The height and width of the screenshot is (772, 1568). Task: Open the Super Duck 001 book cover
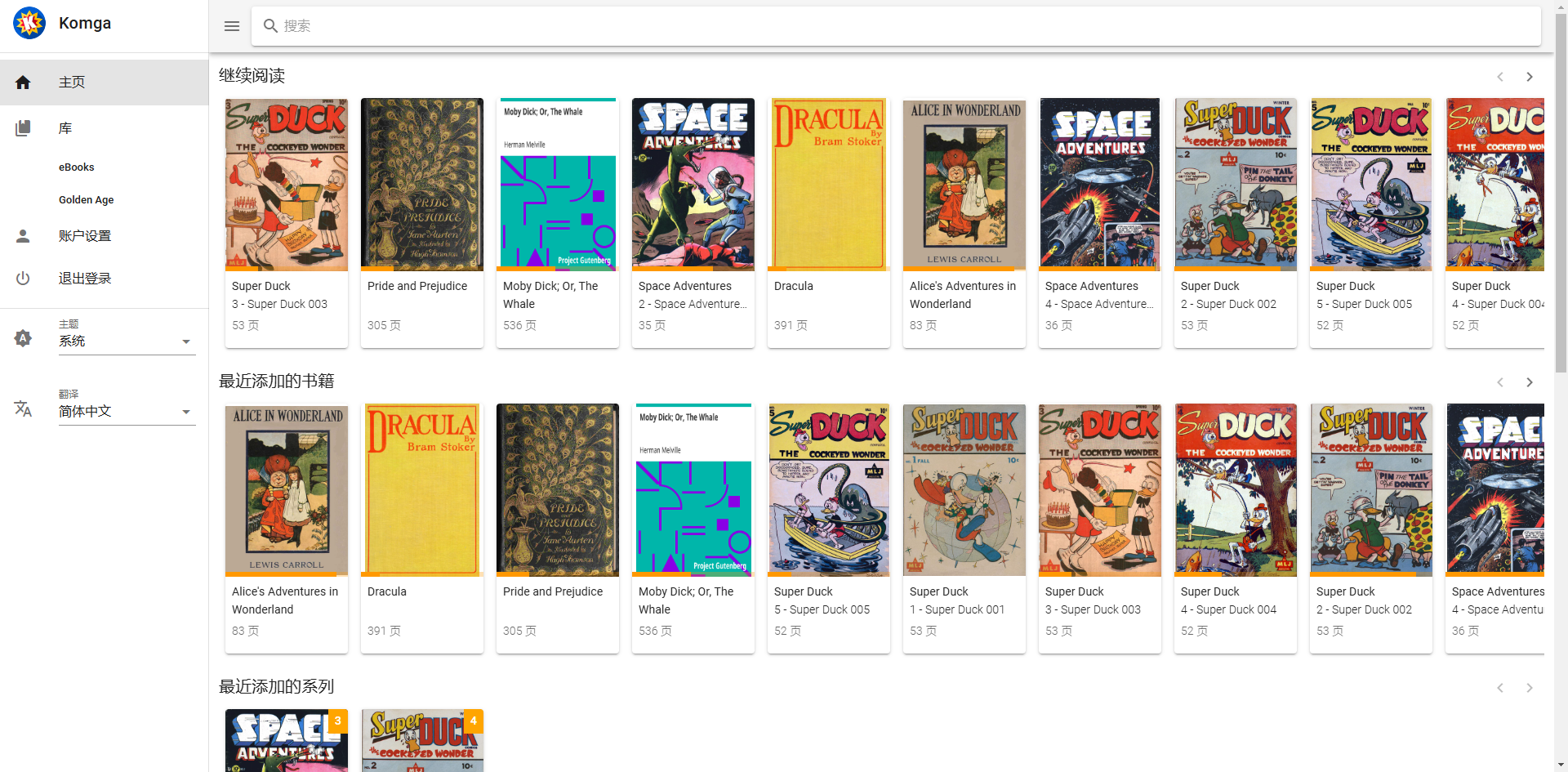point(964,490)
